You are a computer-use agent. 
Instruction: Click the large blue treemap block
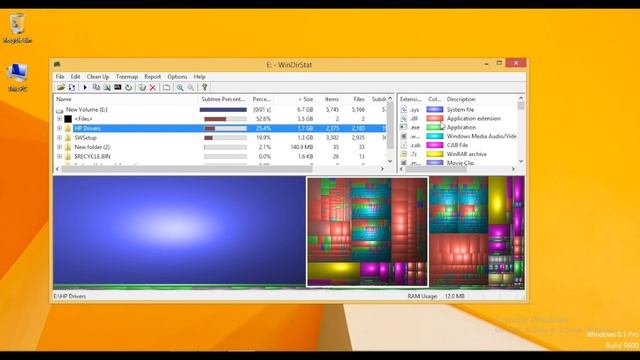[x=180, y=230]
